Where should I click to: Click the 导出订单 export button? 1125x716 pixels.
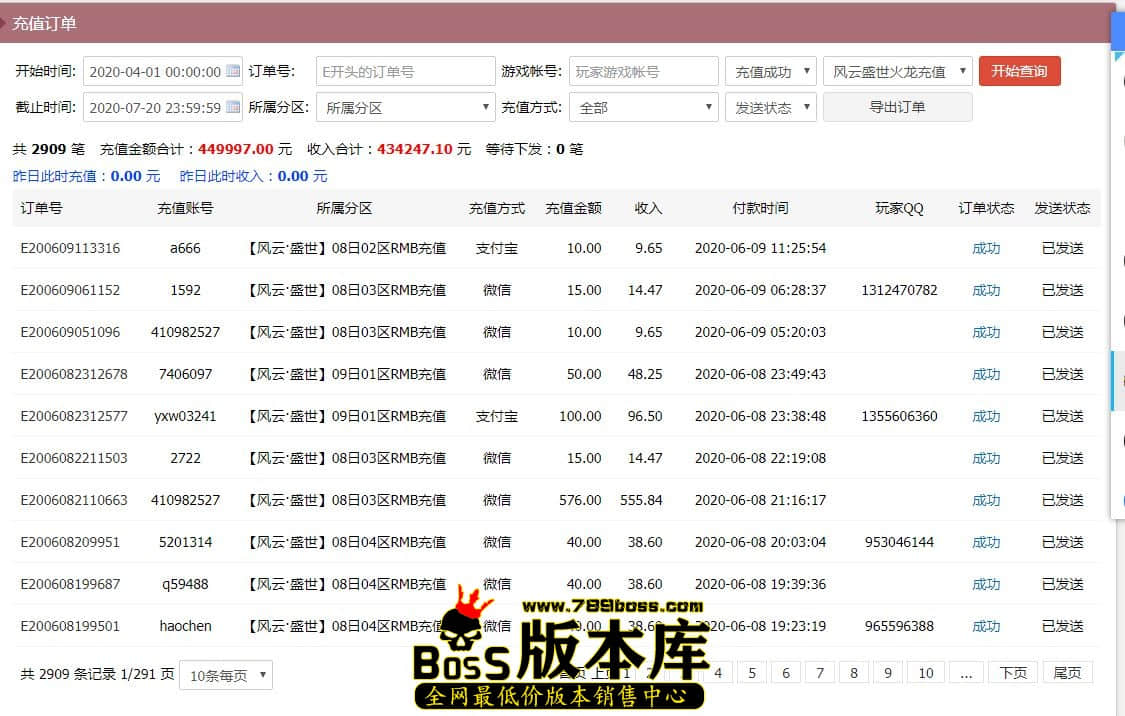[897, 107]
